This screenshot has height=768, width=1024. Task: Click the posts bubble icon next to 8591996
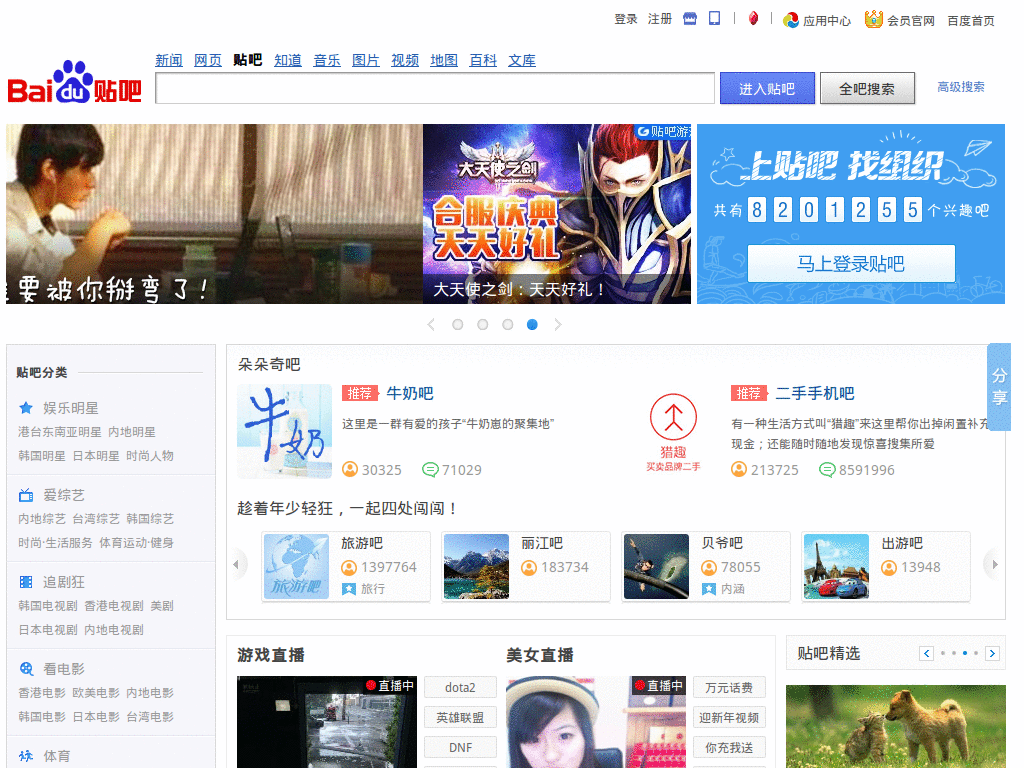click(827, 470)
